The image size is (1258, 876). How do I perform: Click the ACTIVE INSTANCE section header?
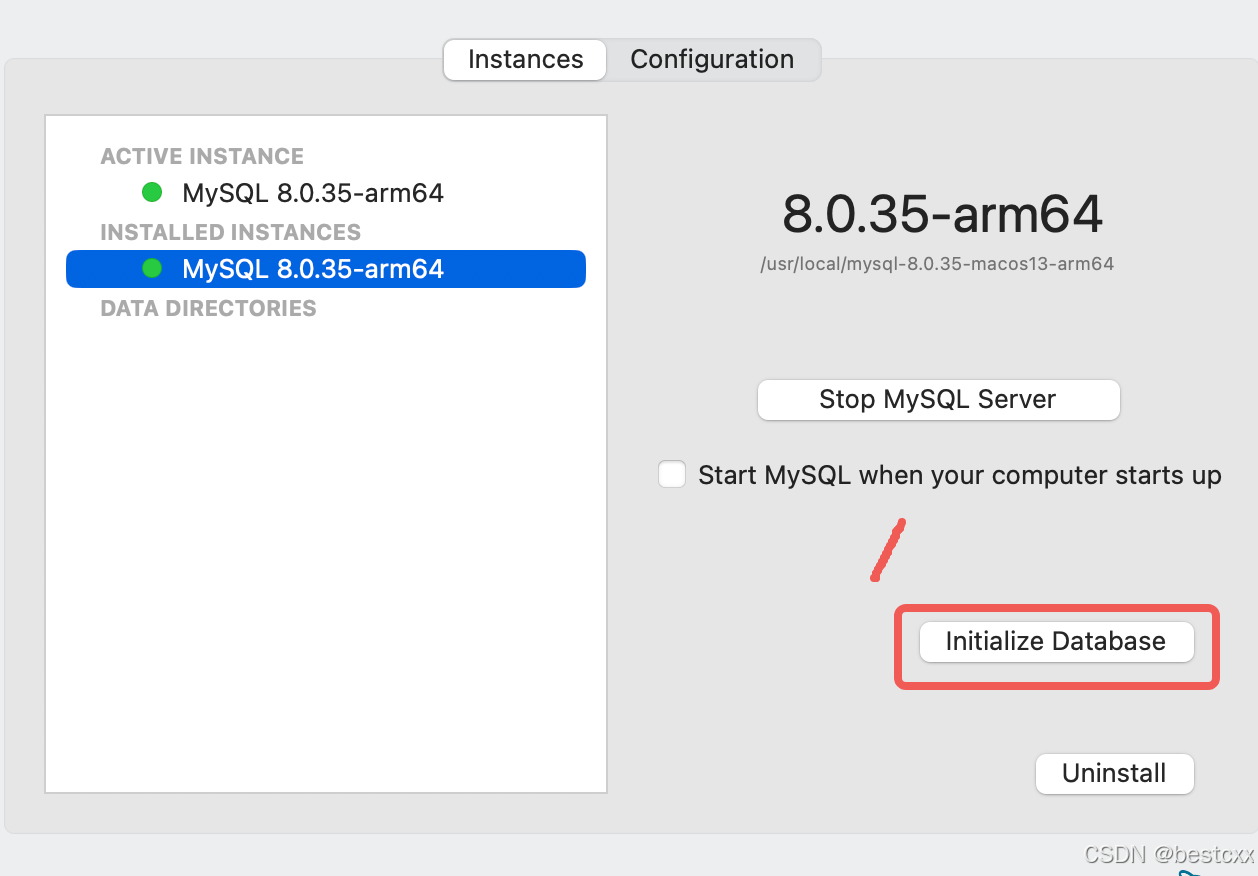tap(201, 156)
